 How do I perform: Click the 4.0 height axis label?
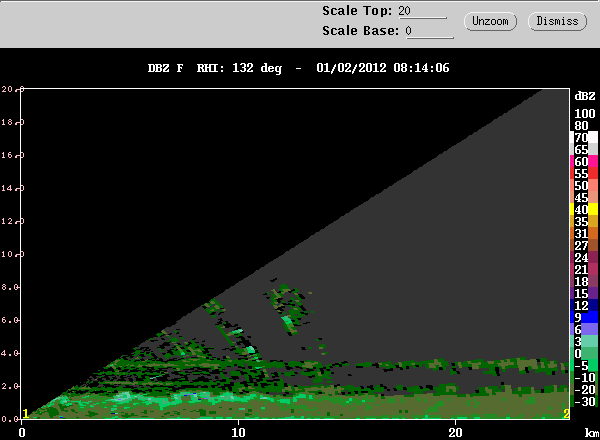click(x=10, y=353)
